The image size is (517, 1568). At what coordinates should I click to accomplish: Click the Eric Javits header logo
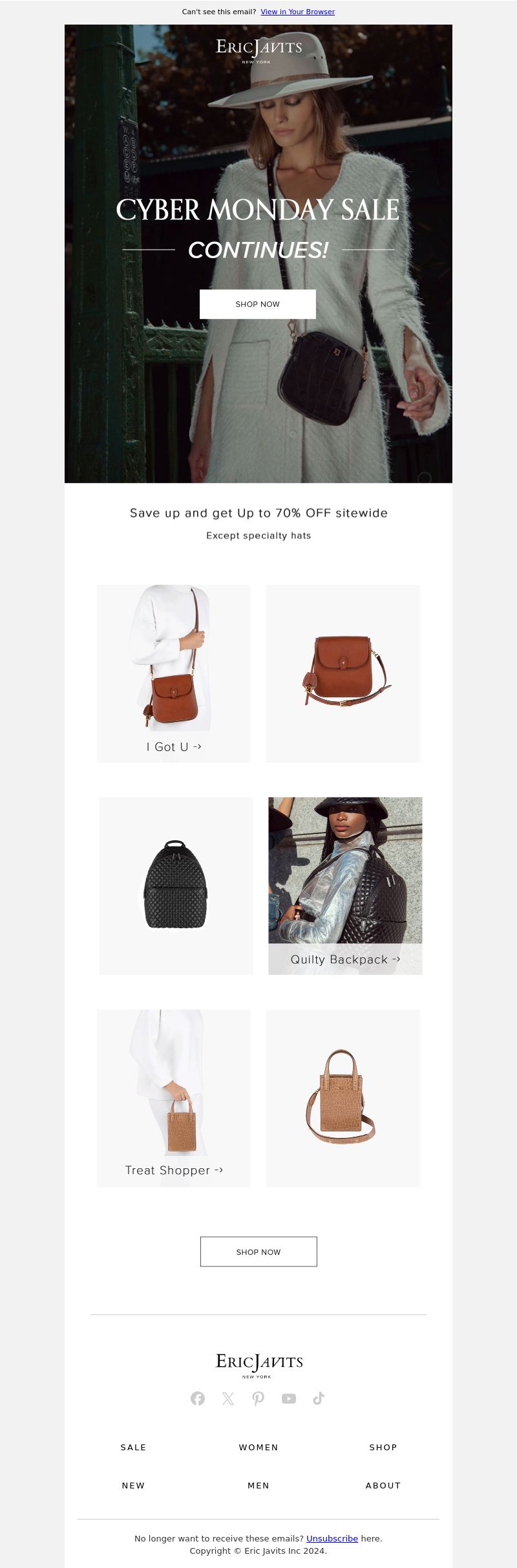[258, 50]
